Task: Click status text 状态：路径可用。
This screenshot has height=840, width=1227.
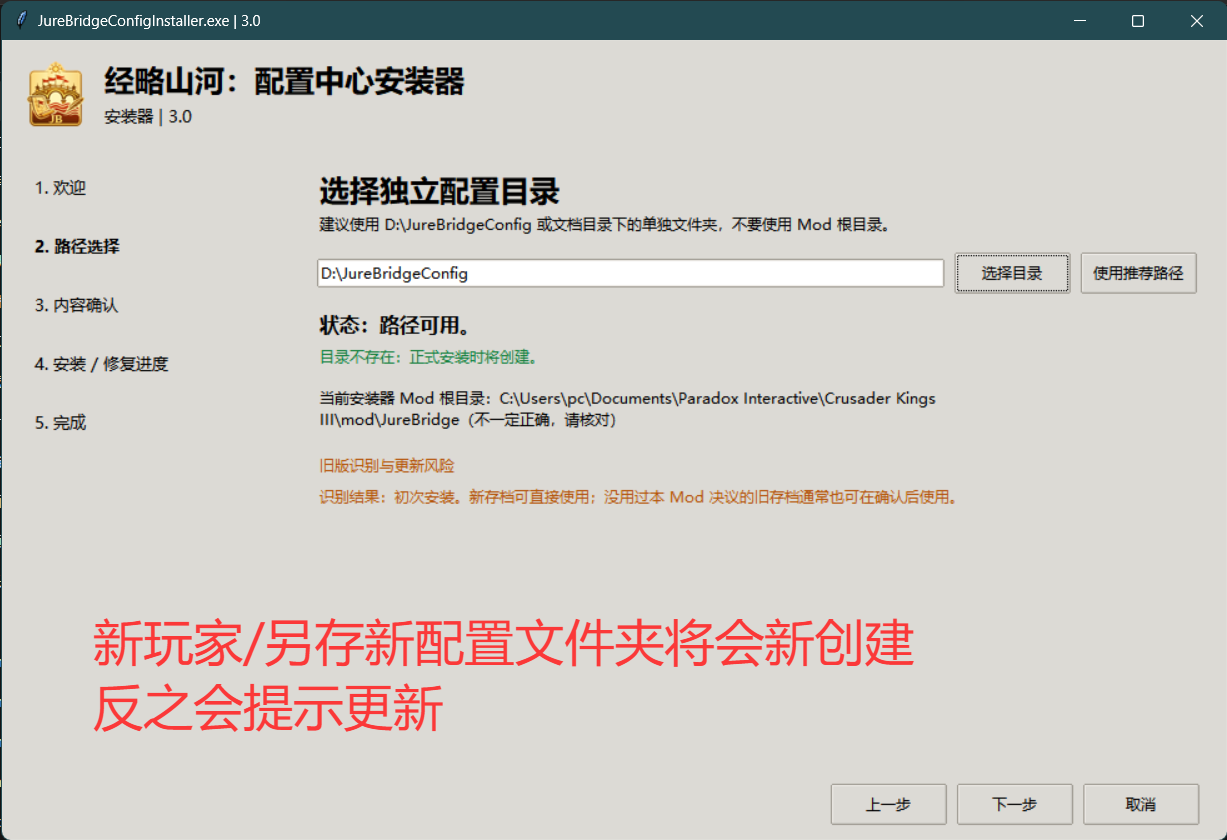Action: 395,326
